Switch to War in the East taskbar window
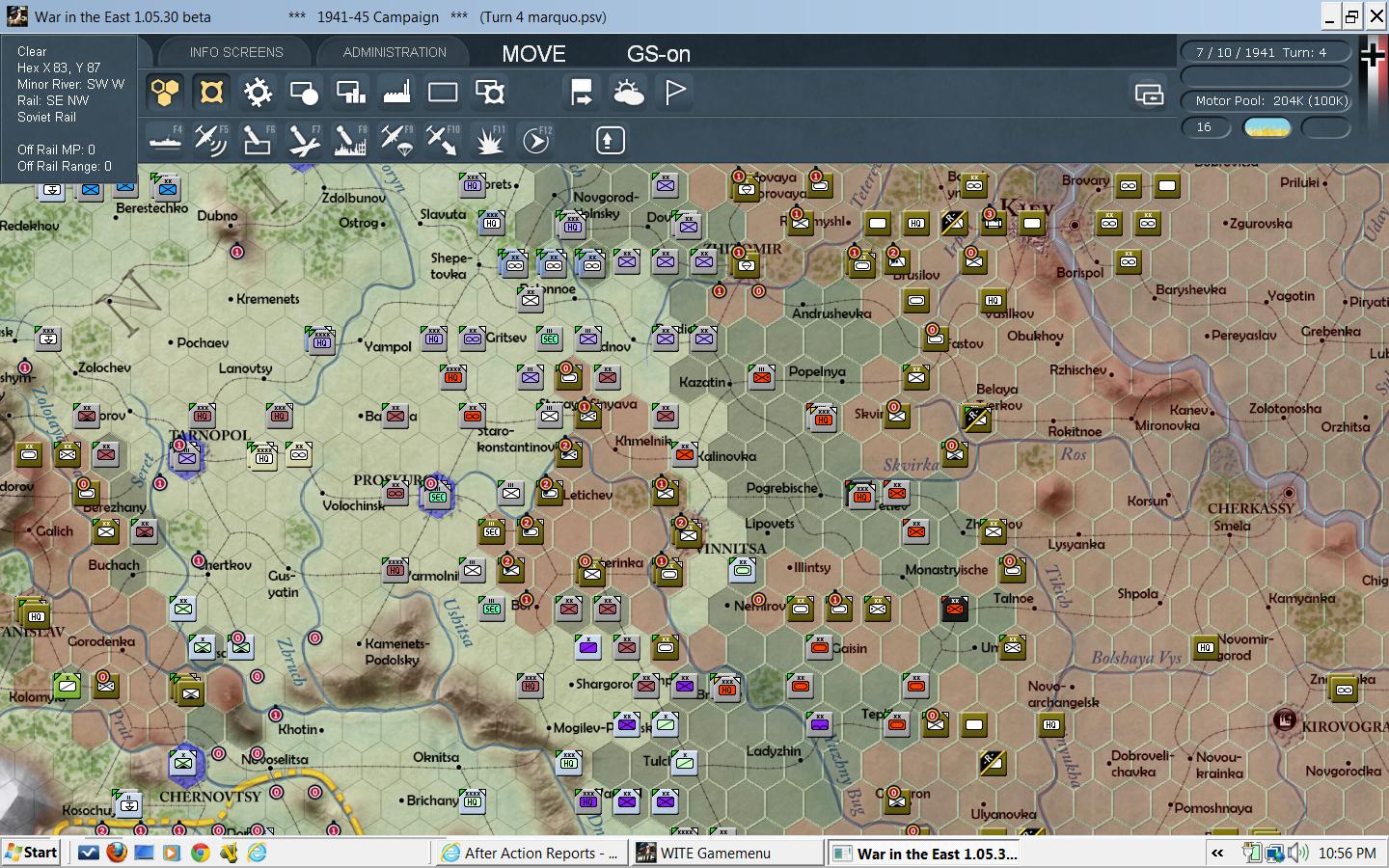This screenshot has width=1389, height=868. (x=924, y=853)
